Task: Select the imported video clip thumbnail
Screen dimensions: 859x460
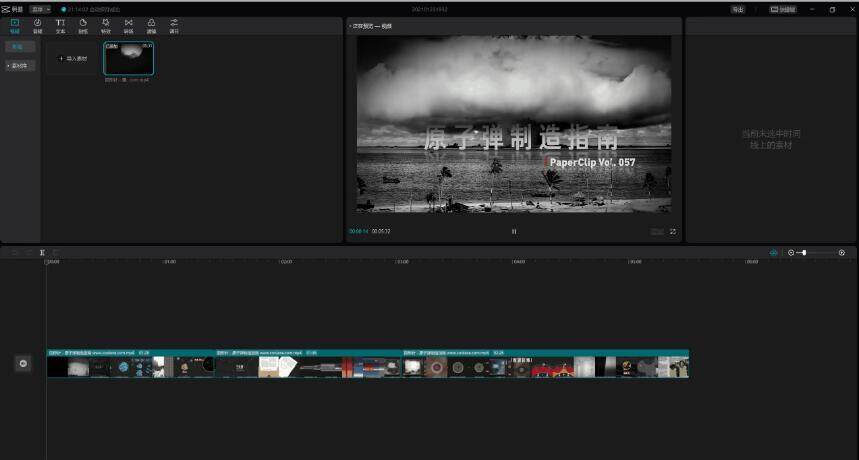Action: (x=129, y=58)
